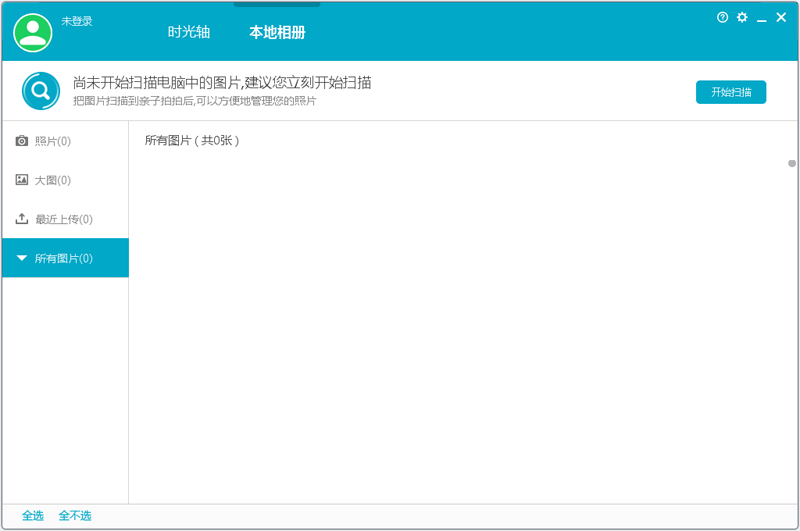Click the picture icon beside 大图
This screenshot has width=800, height=531.
pos(22,180)
